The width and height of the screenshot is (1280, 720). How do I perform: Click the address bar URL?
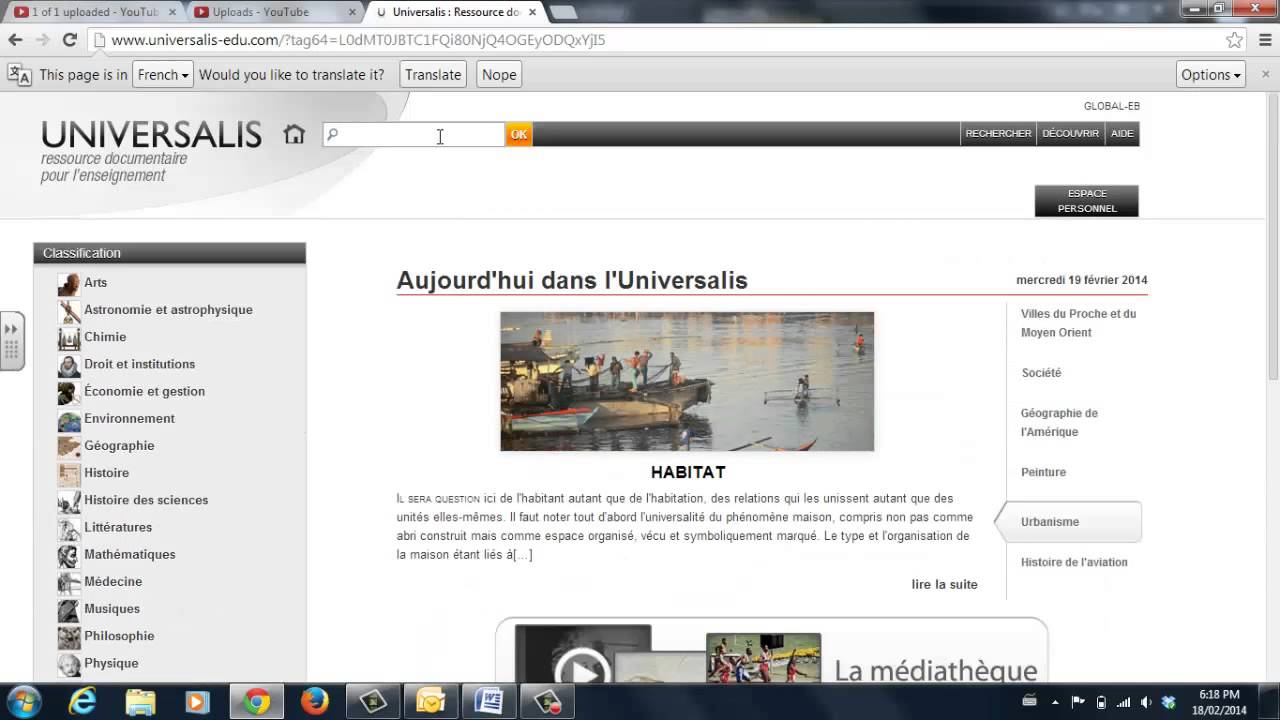click(x=358, y=40)
